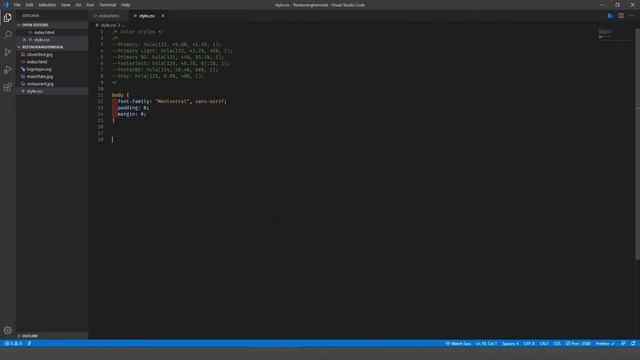Click the Color styles comment on line 1

click(138, 31)
